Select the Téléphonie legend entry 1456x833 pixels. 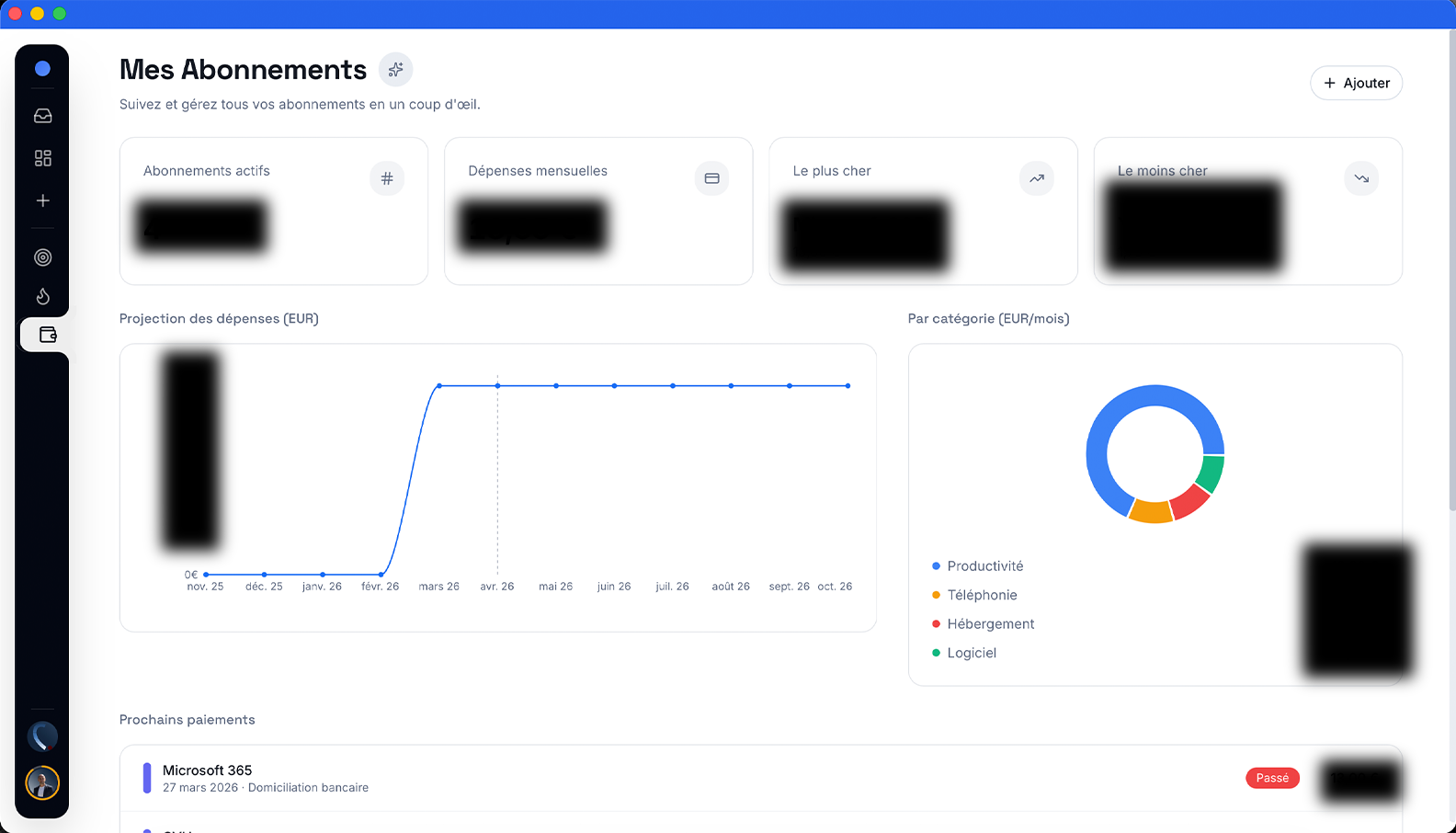(982, 595)
